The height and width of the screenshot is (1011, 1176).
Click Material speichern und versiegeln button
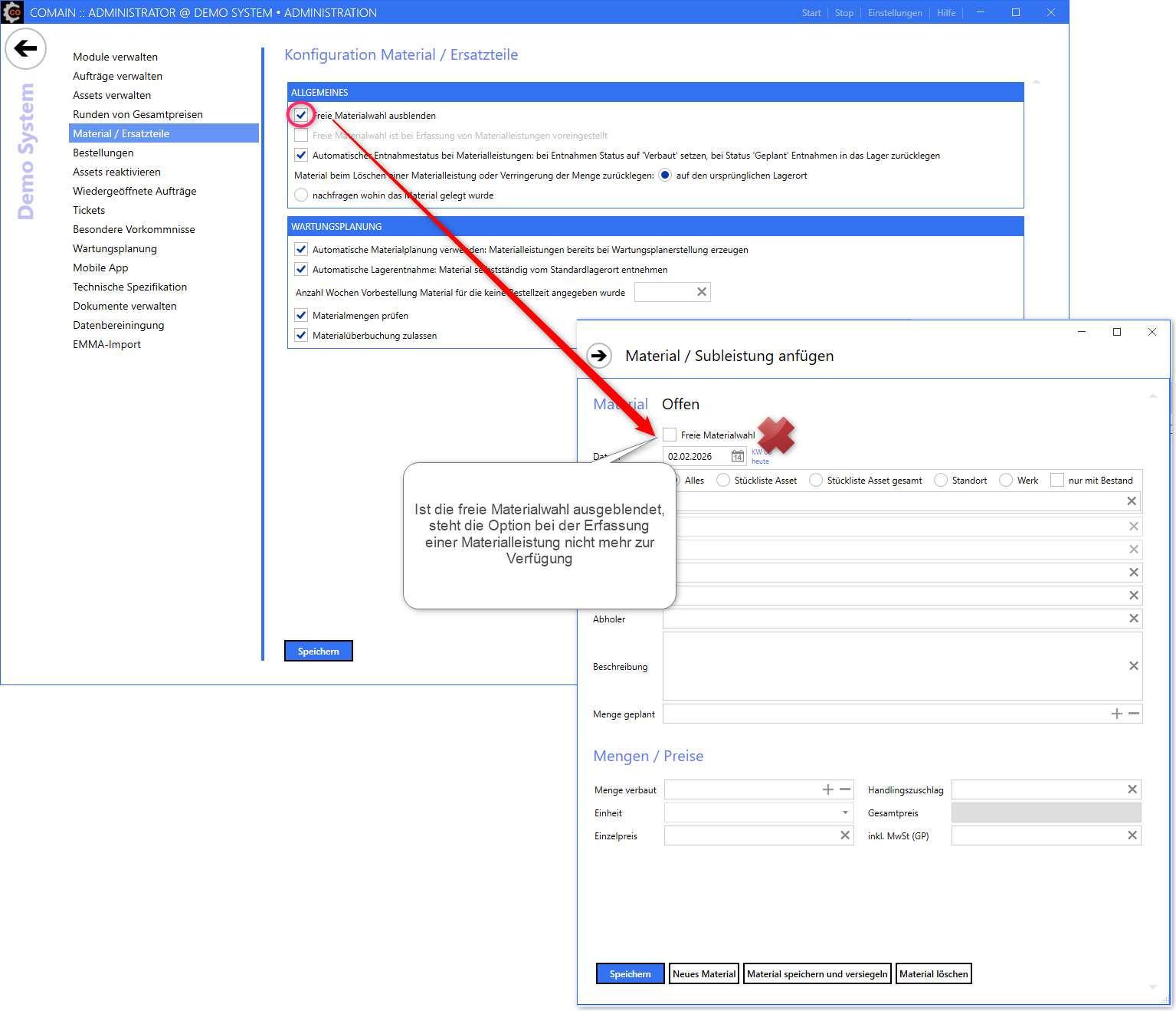point(817,974)
